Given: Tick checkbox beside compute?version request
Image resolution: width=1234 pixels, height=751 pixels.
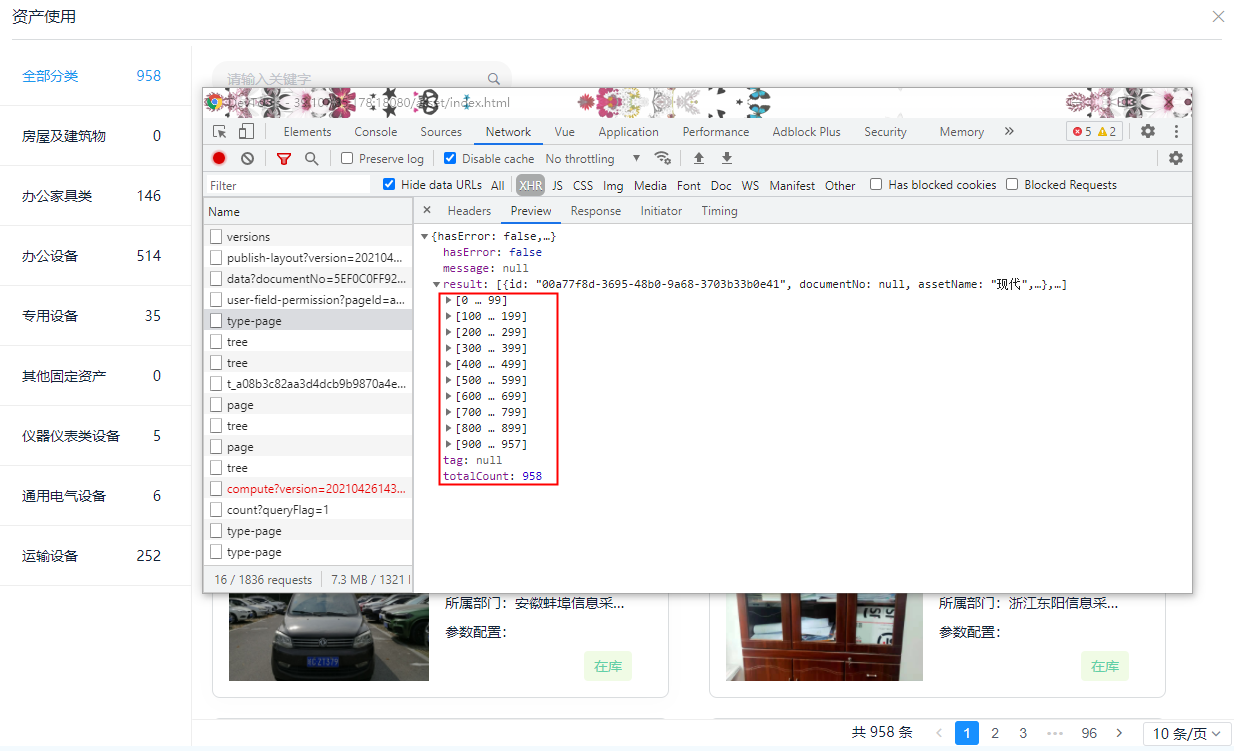Looking at the screenshot, I should (215, 488).
